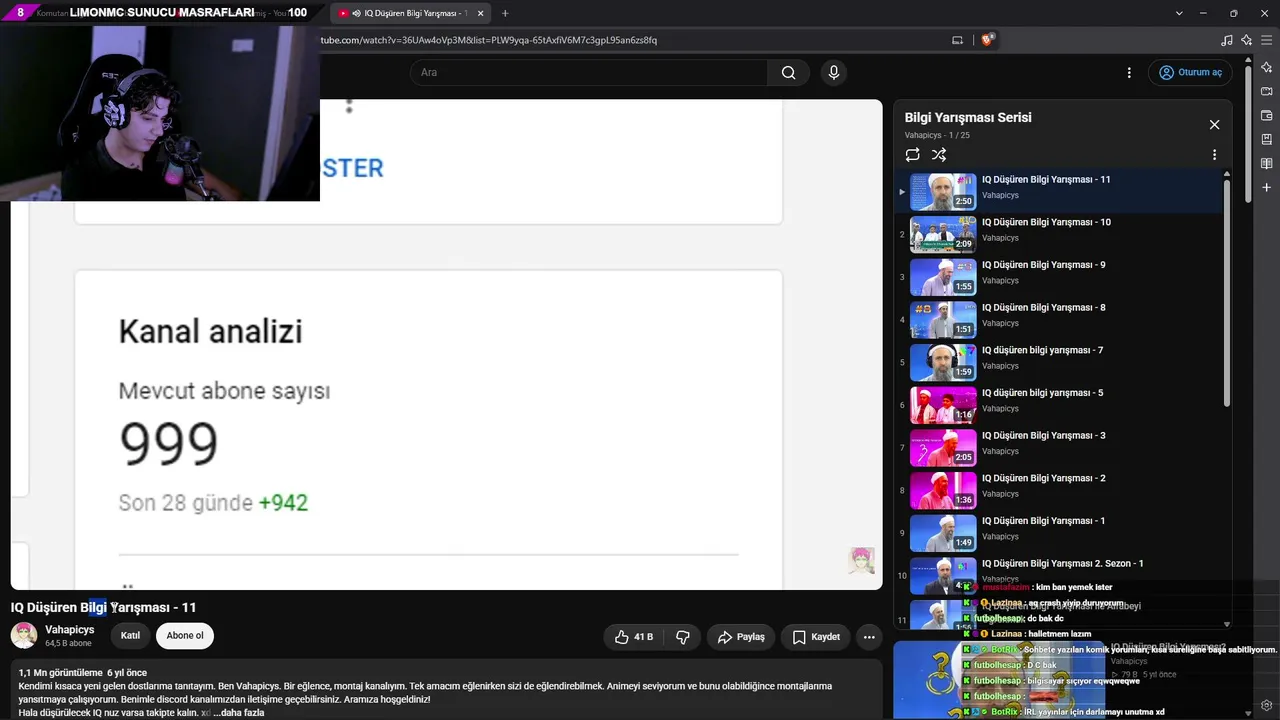This screenshot has width=1280, height=720.
Task: Open the Brave music playlist note icon
Action: click(1227, 40)
